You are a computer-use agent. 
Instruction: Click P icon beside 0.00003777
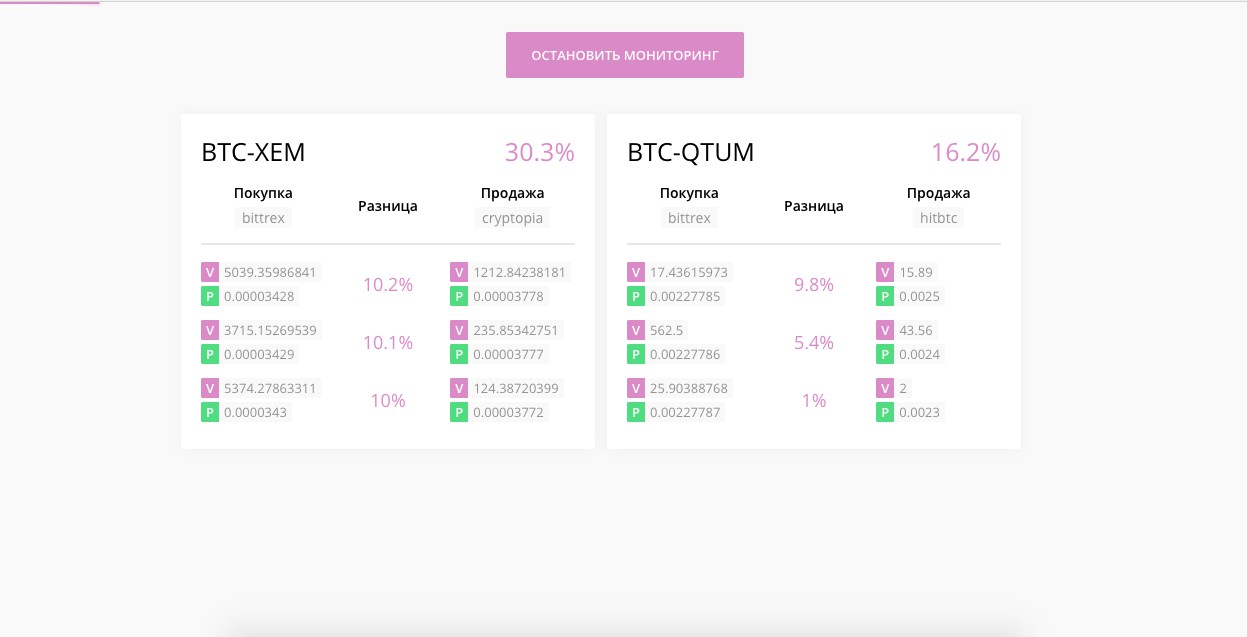tap(459, 354)
